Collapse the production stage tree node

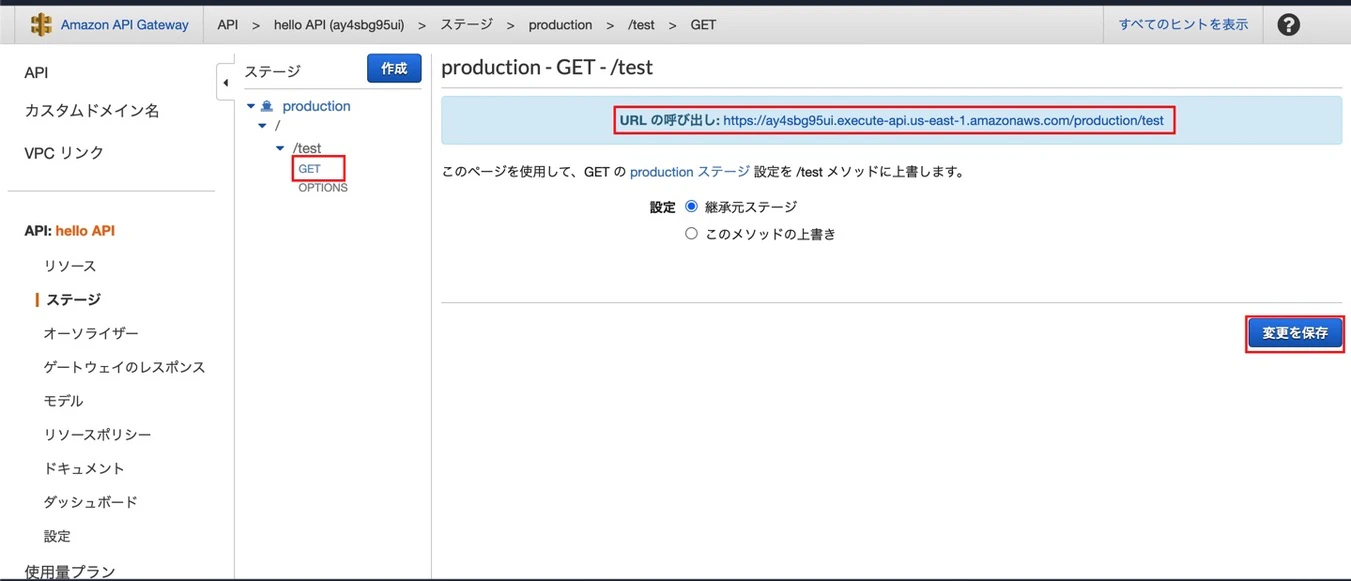pos(251,106)
